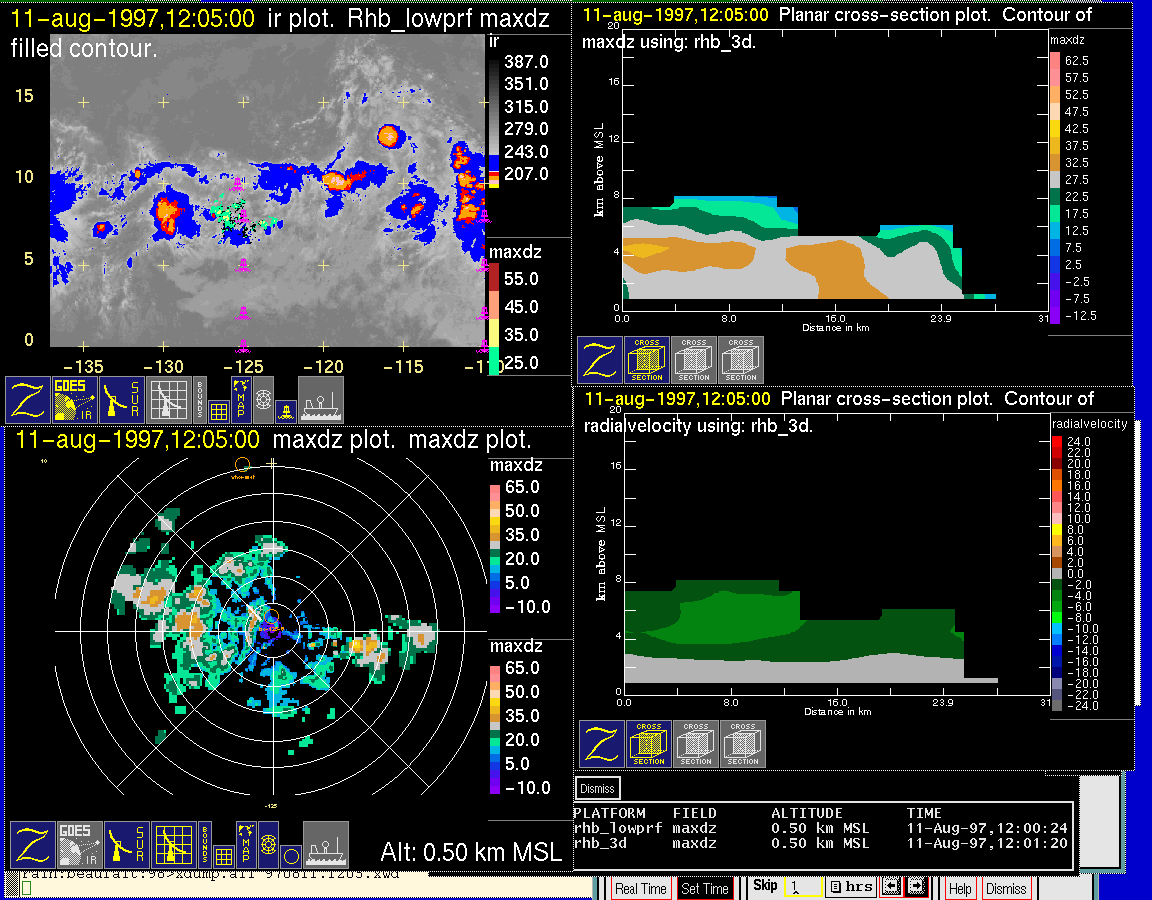
Task: Click the Help button in bottom bar
Action: 959,888
